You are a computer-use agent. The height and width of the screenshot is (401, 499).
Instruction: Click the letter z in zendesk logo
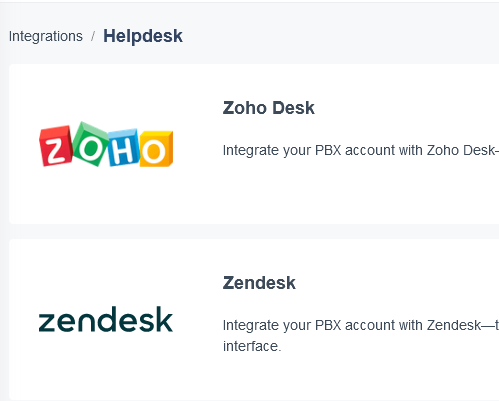tap(48, 323)
